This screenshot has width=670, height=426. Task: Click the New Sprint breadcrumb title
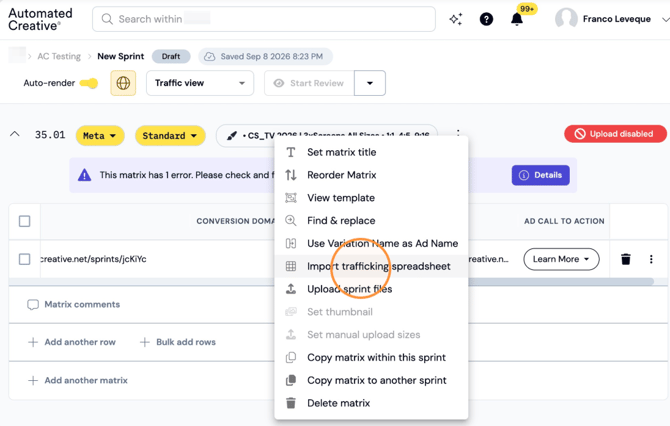pyautogui.click(x=120, y=56)
